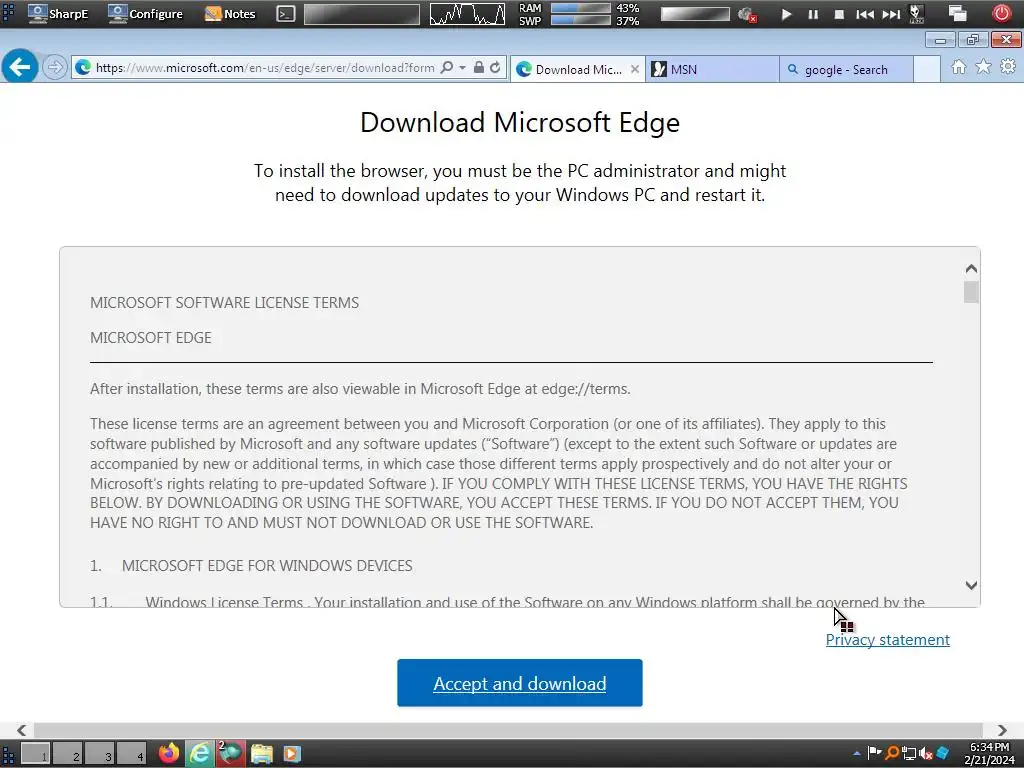This screenshot has width=1024, height=768.
Task: Expand hidden system tray icons
Action: 856,754
